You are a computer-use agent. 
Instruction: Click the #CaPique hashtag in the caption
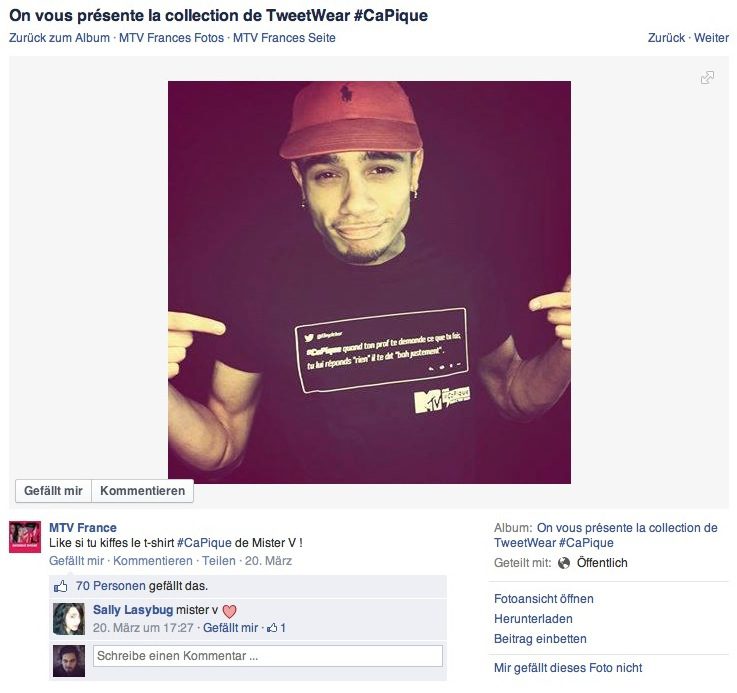[204, 543]
